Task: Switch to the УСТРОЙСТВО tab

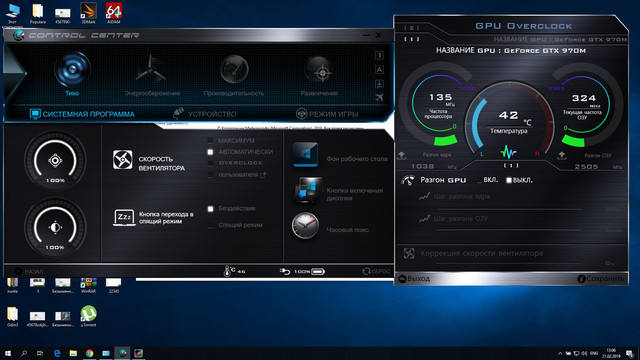Action: [x=204, y=114]
